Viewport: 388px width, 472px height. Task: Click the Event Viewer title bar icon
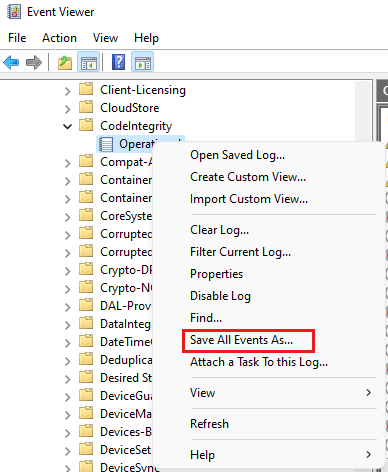14,12
